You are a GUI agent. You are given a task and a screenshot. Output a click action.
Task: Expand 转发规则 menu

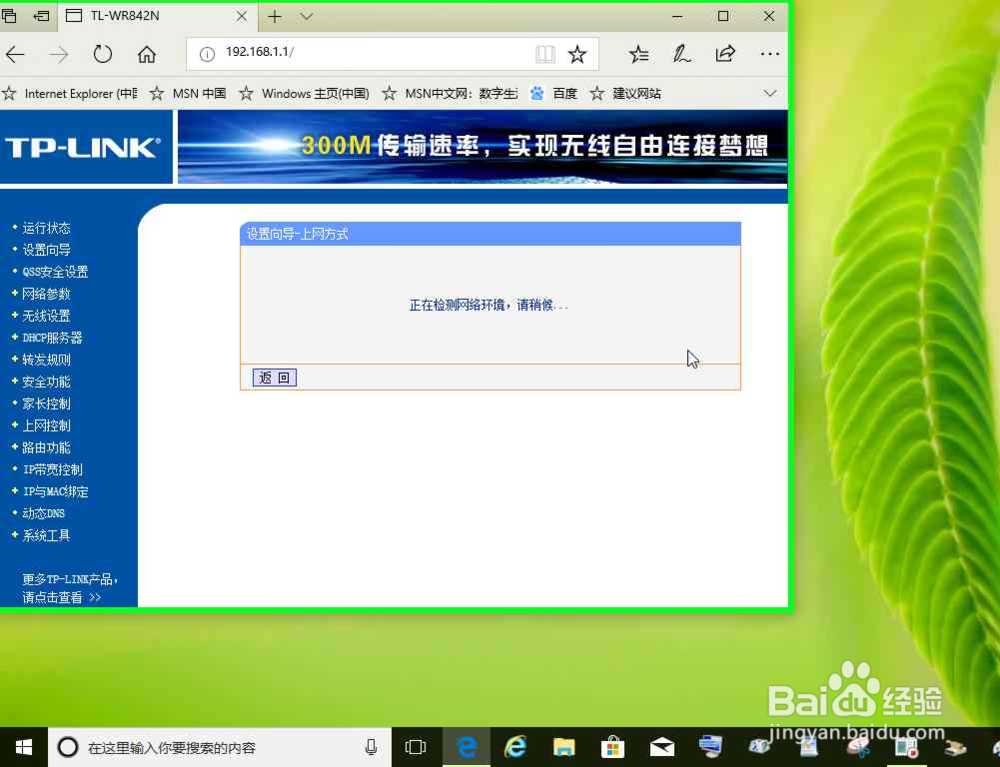46,360
